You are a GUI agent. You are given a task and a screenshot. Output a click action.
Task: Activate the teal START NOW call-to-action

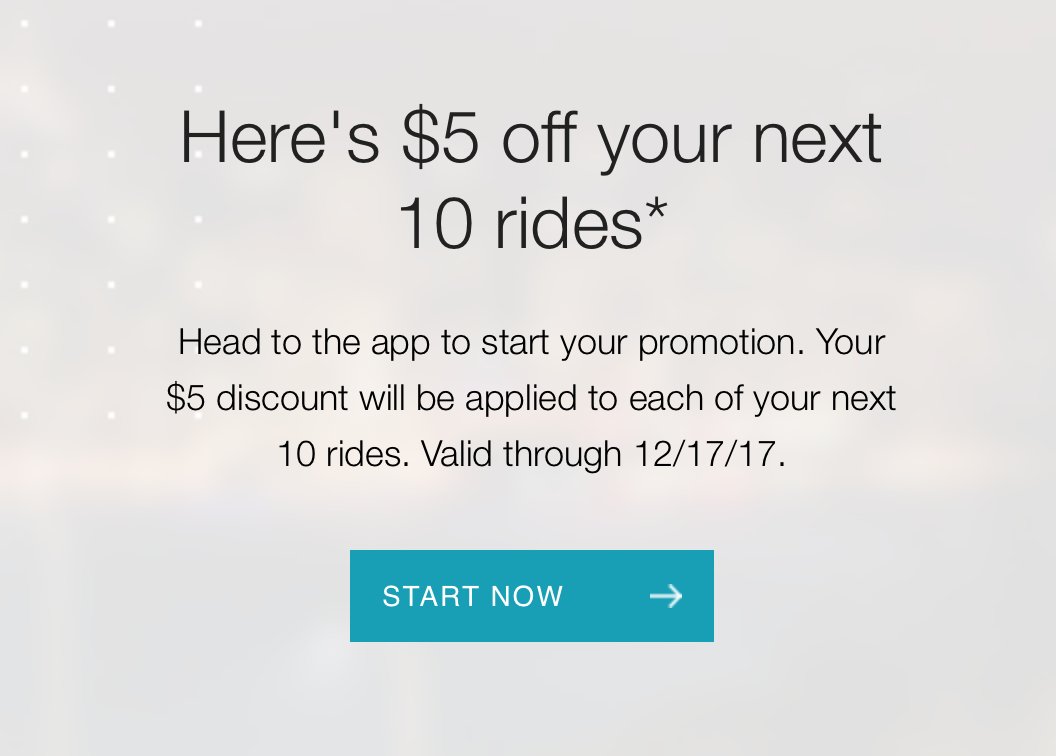(531, 595)
